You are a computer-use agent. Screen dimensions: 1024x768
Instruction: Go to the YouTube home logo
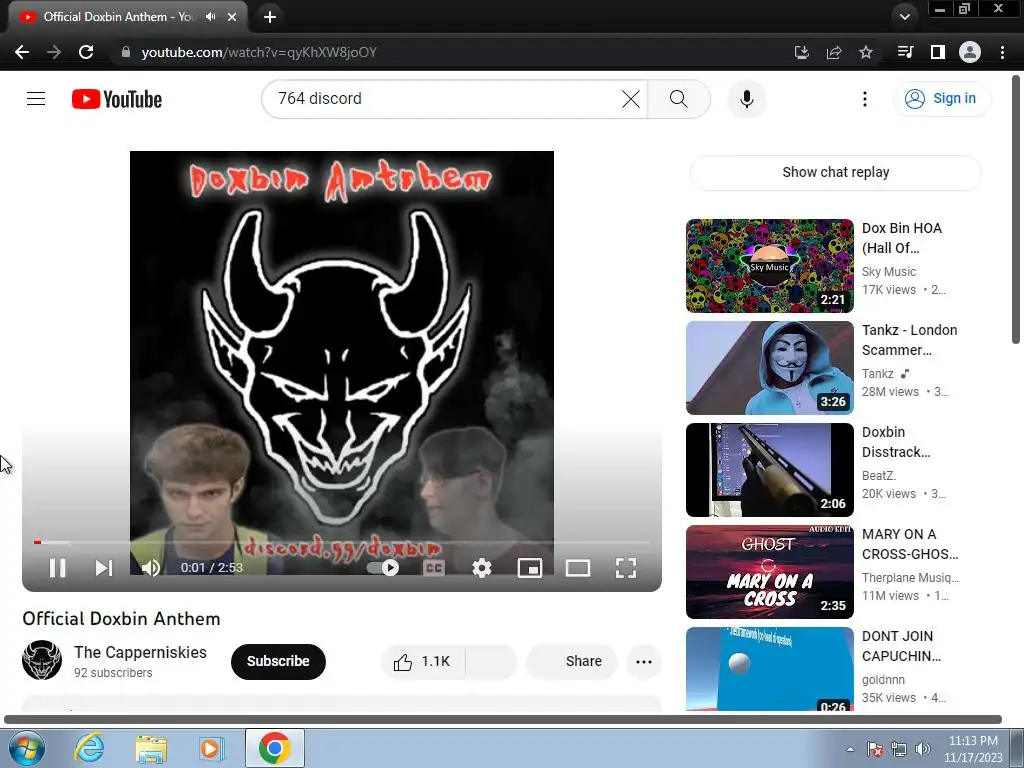click(x=117, y=99)
